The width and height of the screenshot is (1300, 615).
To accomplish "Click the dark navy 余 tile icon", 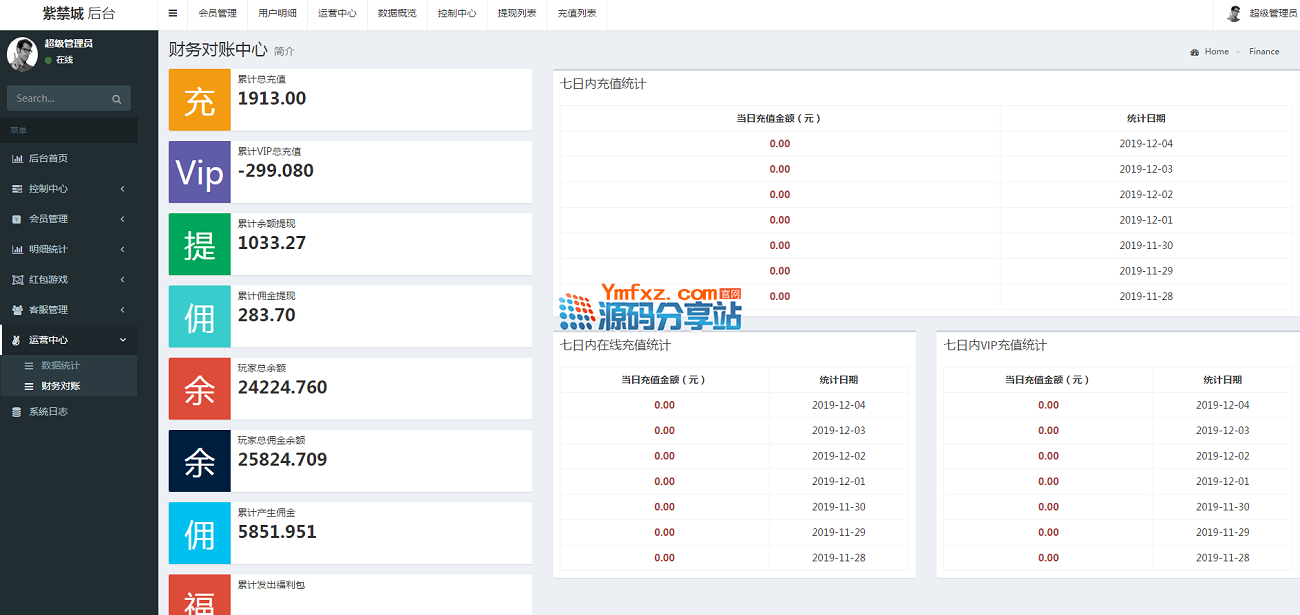I will (x=200, y=461).
